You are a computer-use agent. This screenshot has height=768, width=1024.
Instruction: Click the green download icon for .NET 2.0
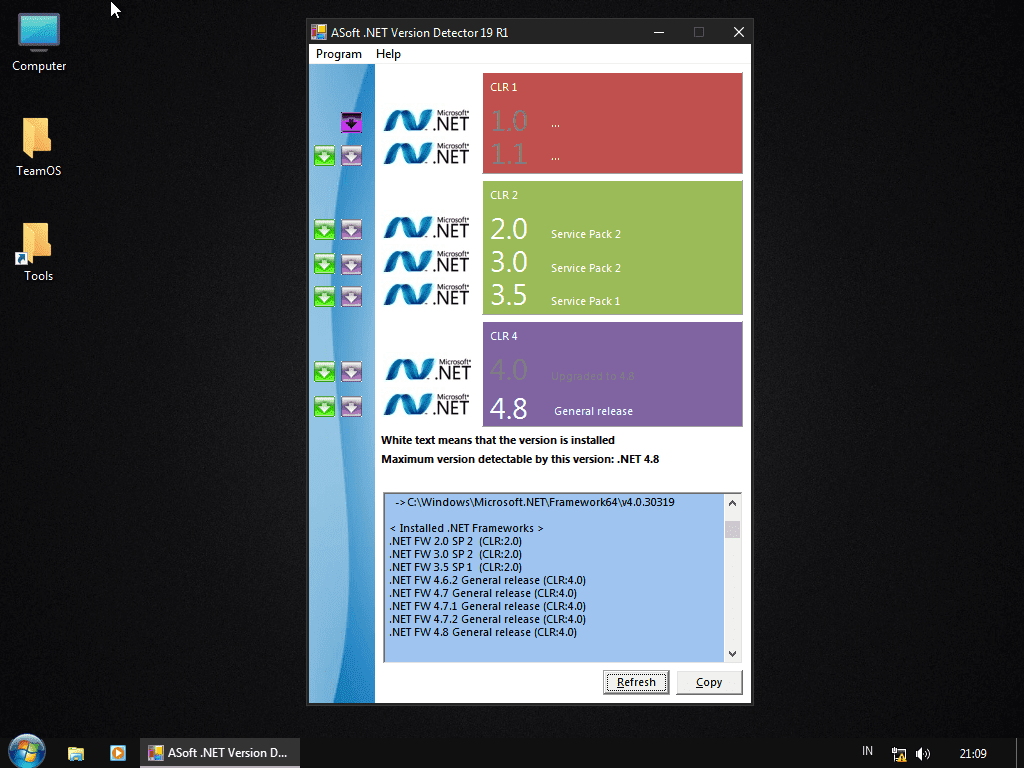coord(325,230)
